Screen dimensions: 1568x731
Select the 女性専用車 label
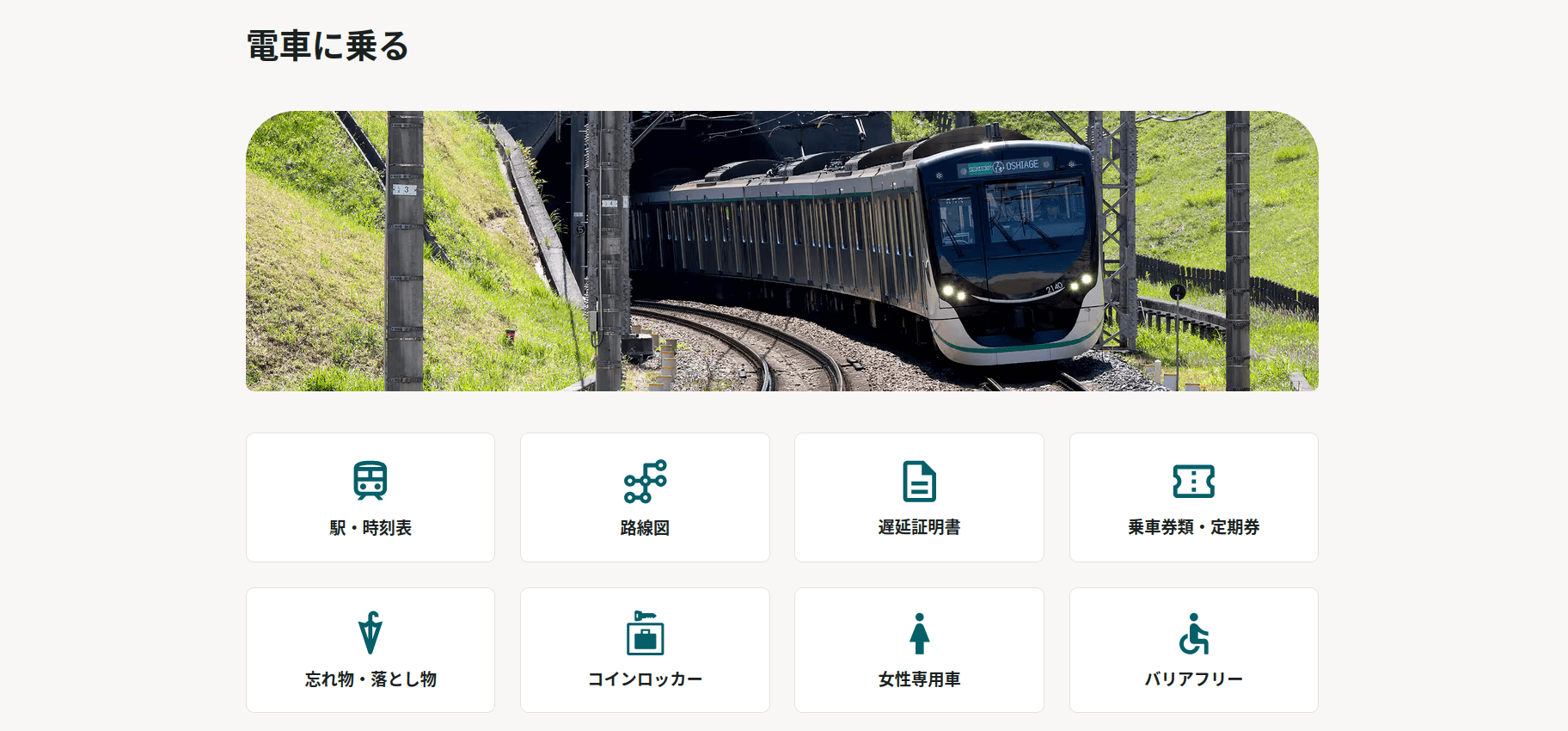[919, 679]
